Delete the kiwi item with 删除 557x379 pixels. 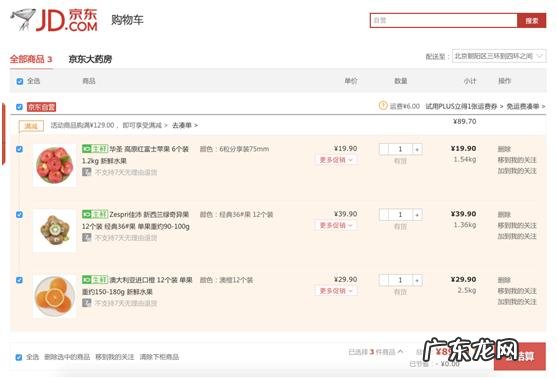coord(504,214)
